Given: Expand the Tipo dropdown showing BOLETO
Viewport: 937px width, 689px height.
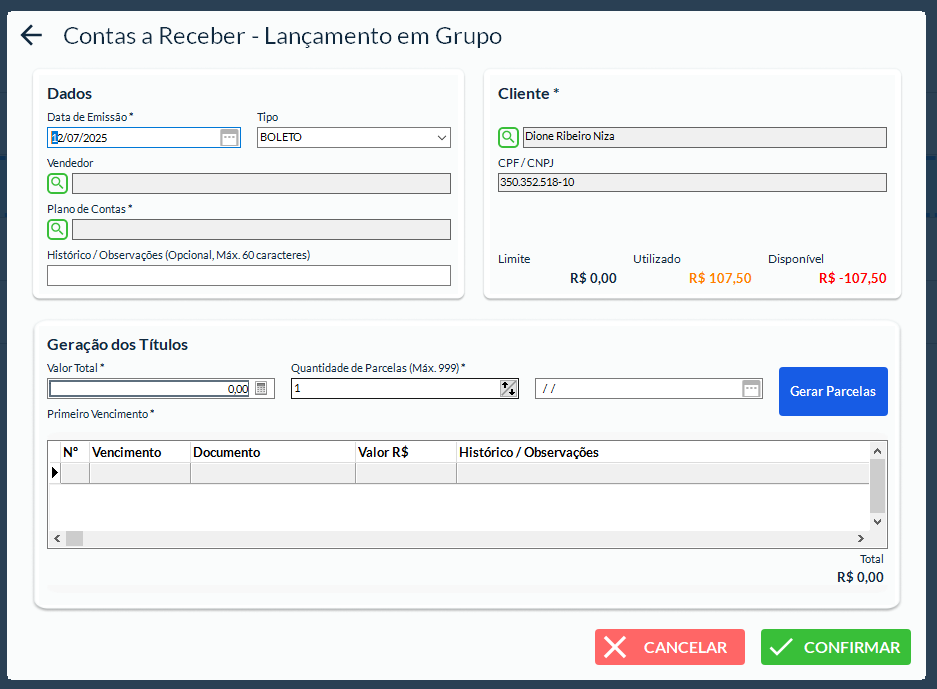Looking at the screenshot, I should (x=441, y=137).
